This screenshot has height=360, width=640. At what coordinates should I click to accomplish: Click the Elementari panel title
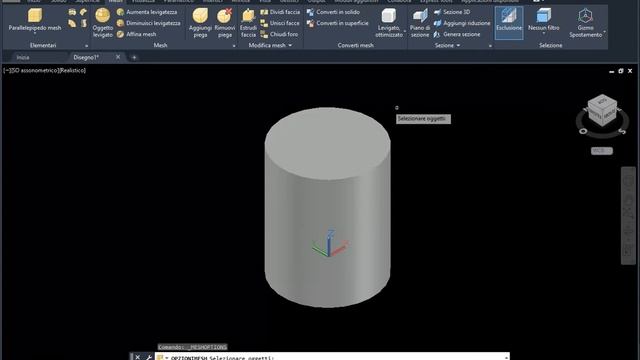point(43,45)
